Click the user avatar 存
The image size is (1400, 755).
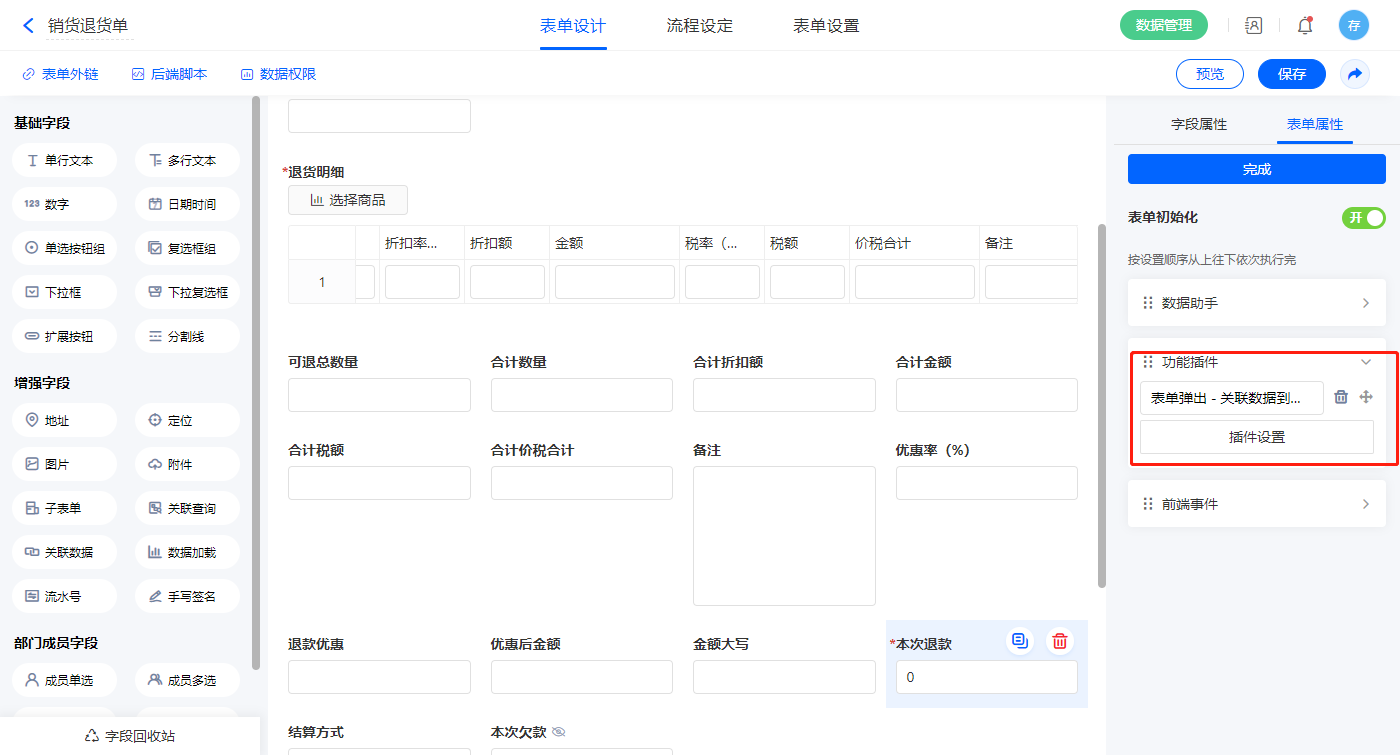(x=1353, y=26)
